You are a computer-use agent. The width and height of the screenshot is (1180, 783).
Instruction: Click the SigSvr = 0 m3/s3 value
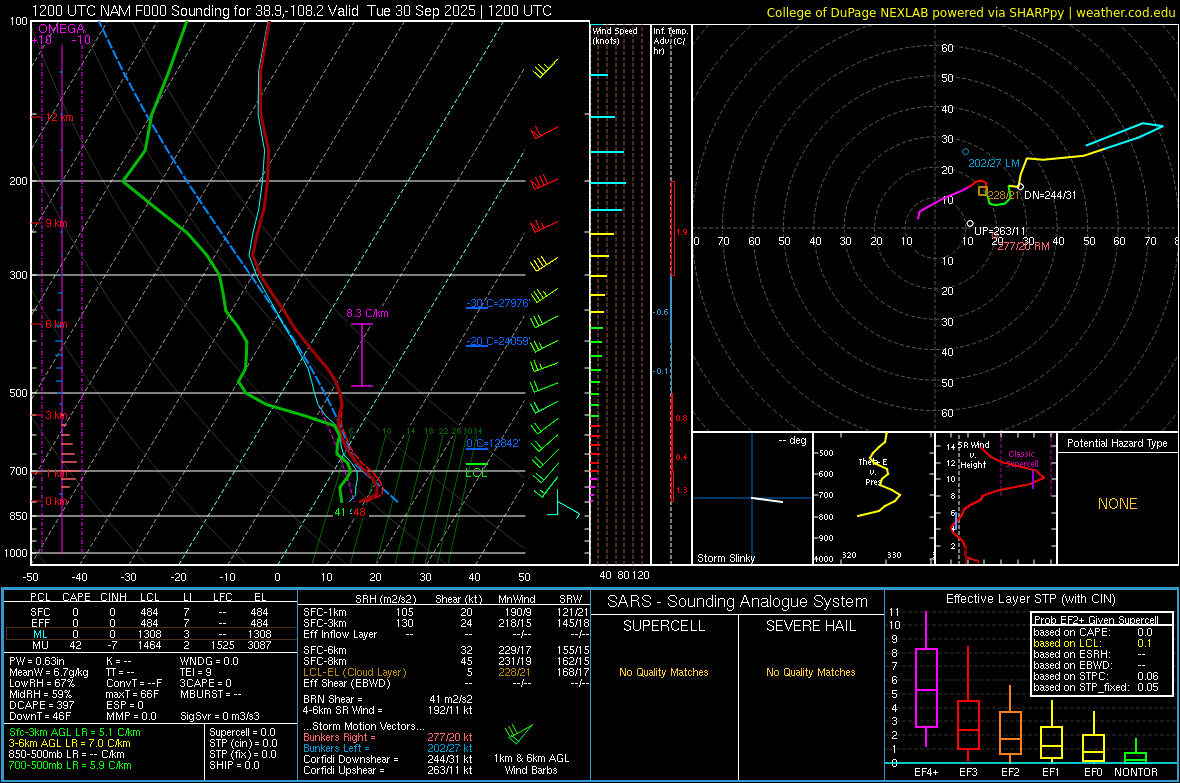tap(220, 716)
